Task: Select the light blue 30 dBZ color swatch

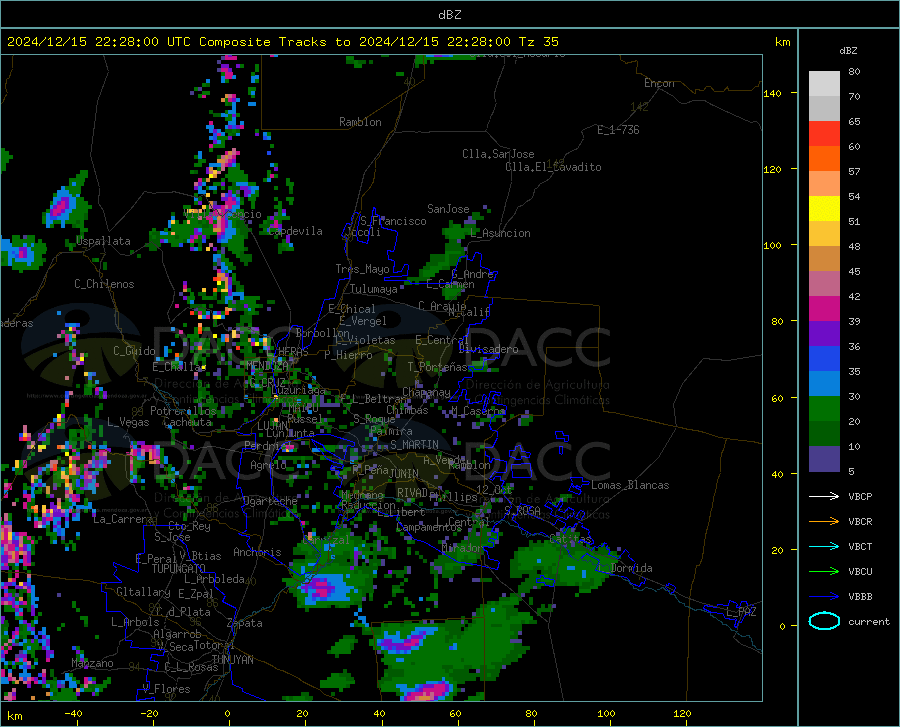Action: coord(824,384)
